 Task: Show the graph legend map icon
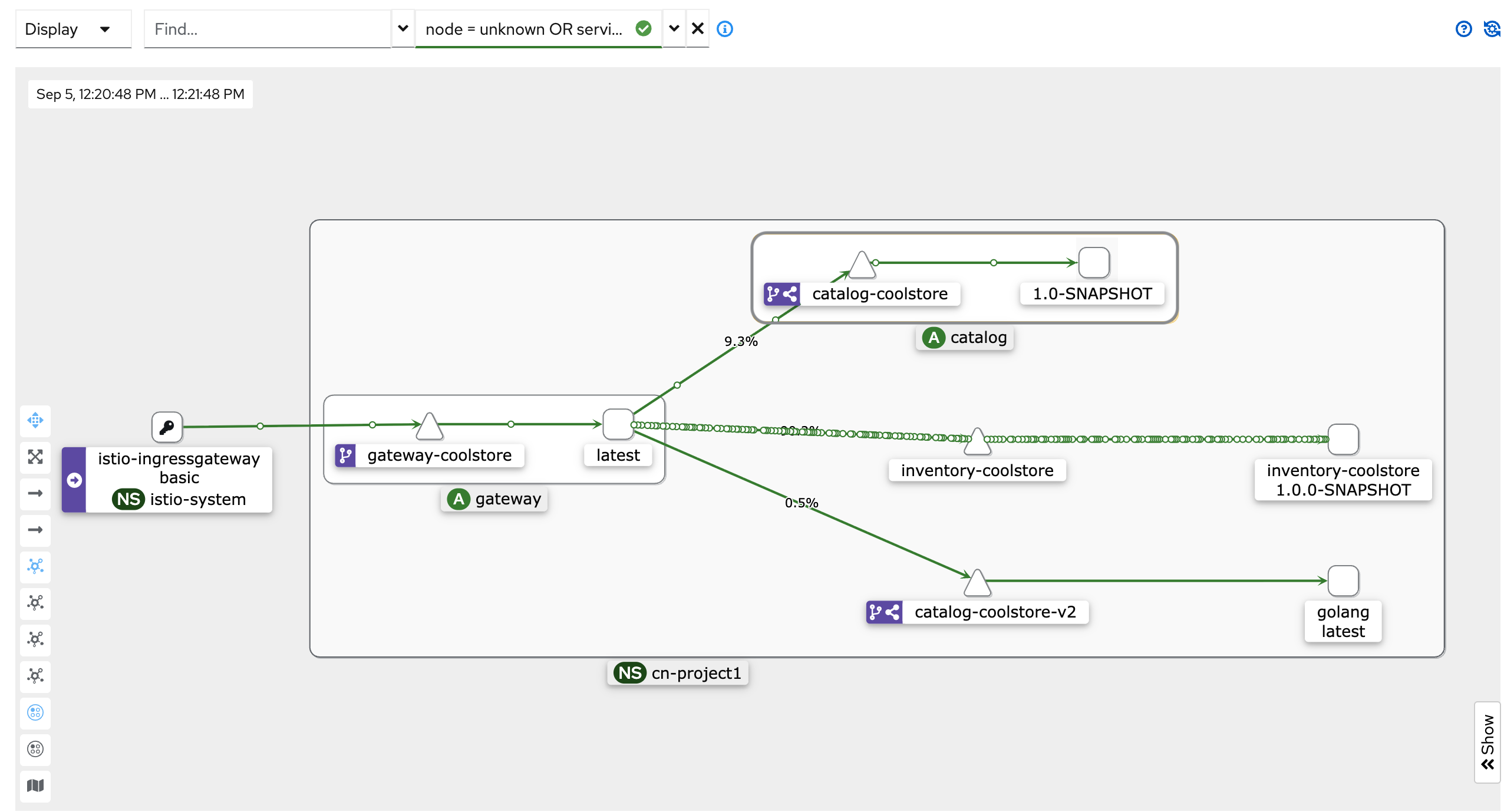click(35, 785)
